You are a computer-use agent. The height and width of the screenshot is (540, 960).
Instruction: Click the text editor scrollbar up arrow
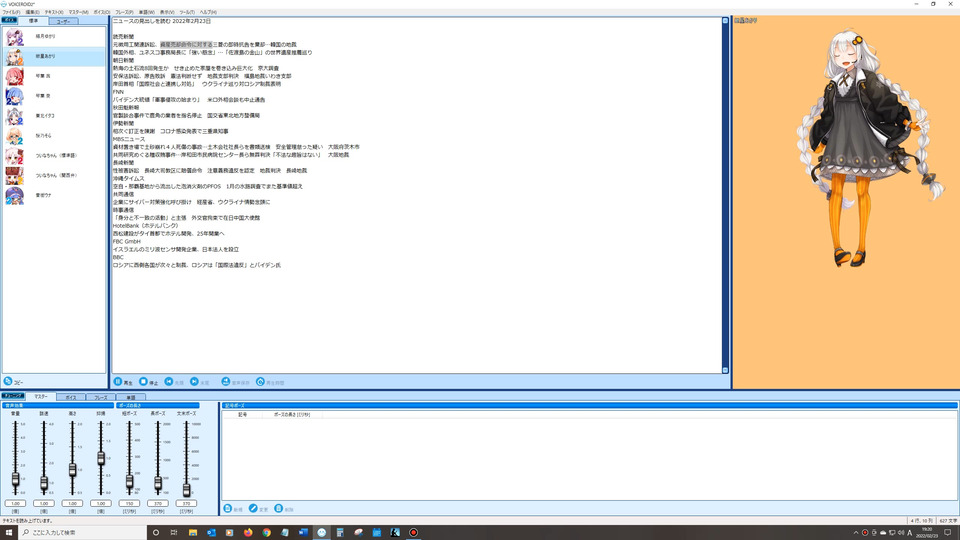tap(725, 21)
